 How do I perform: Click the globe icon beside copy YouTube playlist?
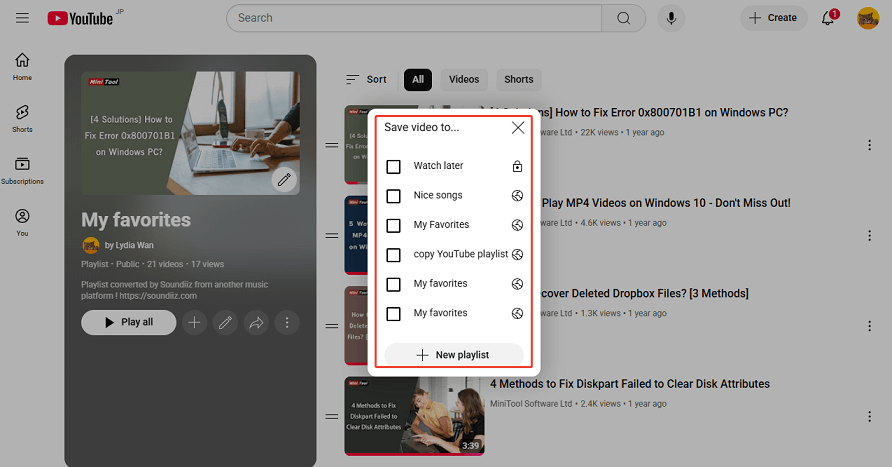(x=517, y=254)
